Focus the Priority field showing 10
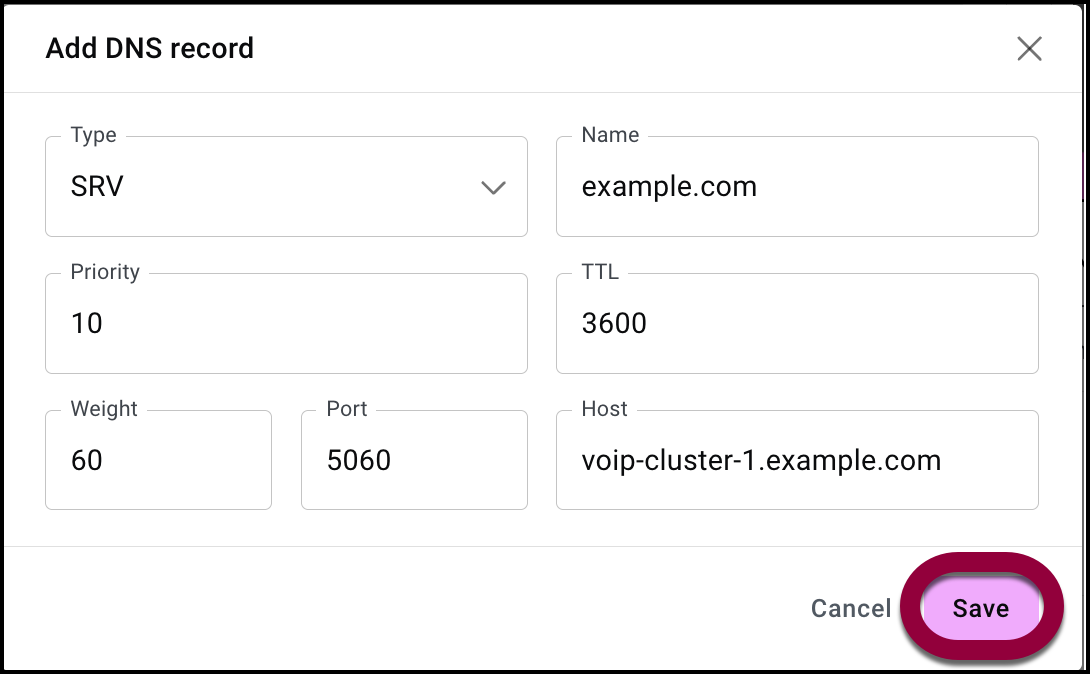 (285, 324)
